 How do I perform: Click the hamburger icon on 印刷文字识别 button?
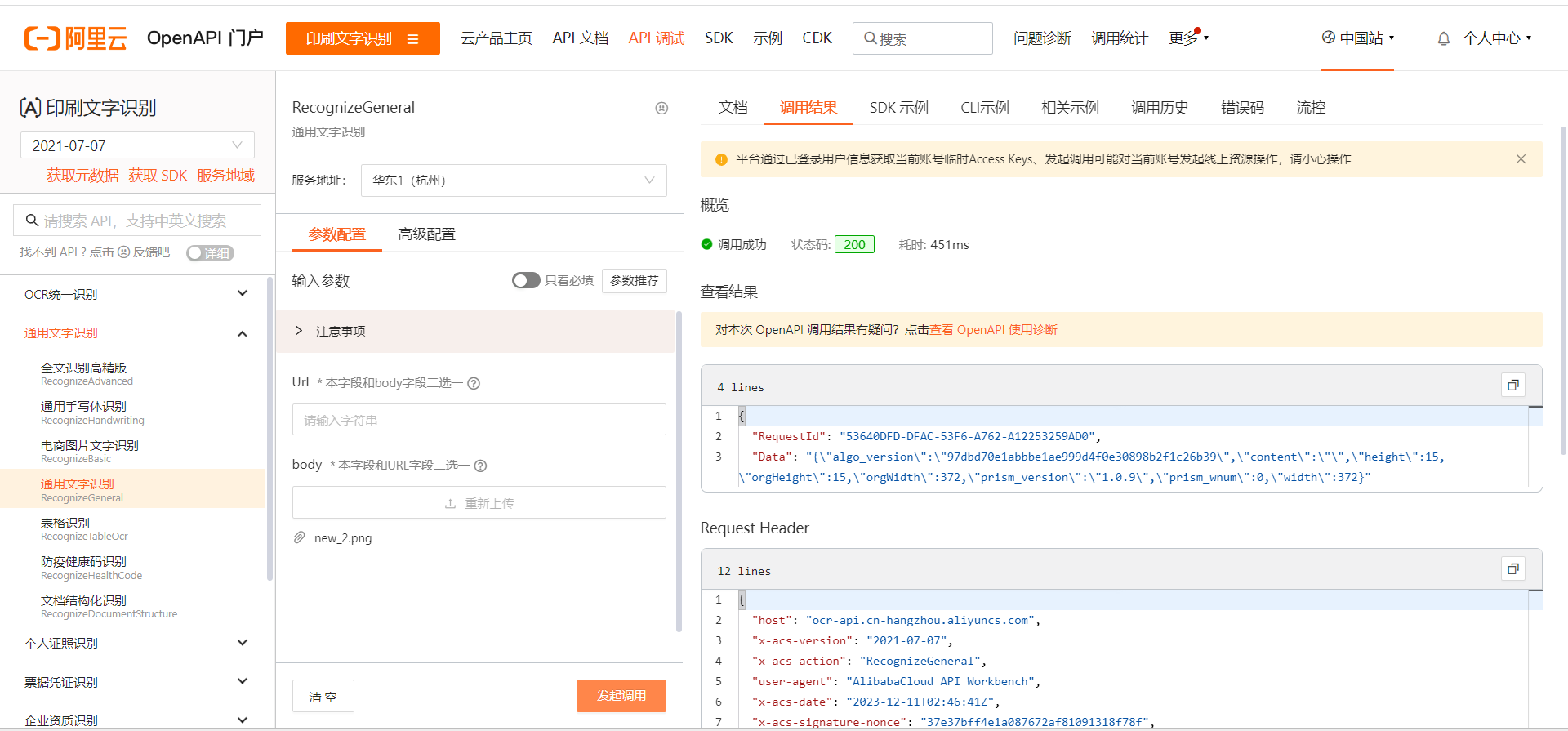pyautogui.click(x=412, y=39)
